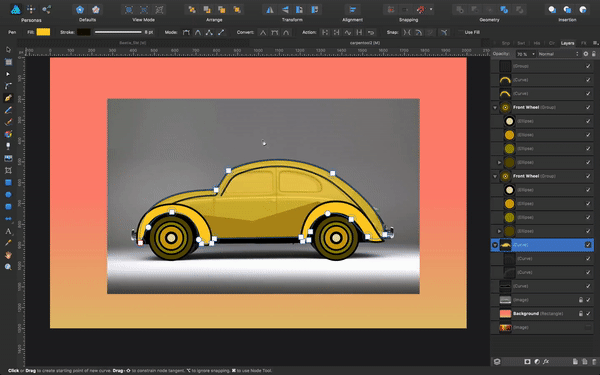
Task: Toggle visibility of the Background rectangle layer
Action: pyautogui.click(x=588, y=314)
